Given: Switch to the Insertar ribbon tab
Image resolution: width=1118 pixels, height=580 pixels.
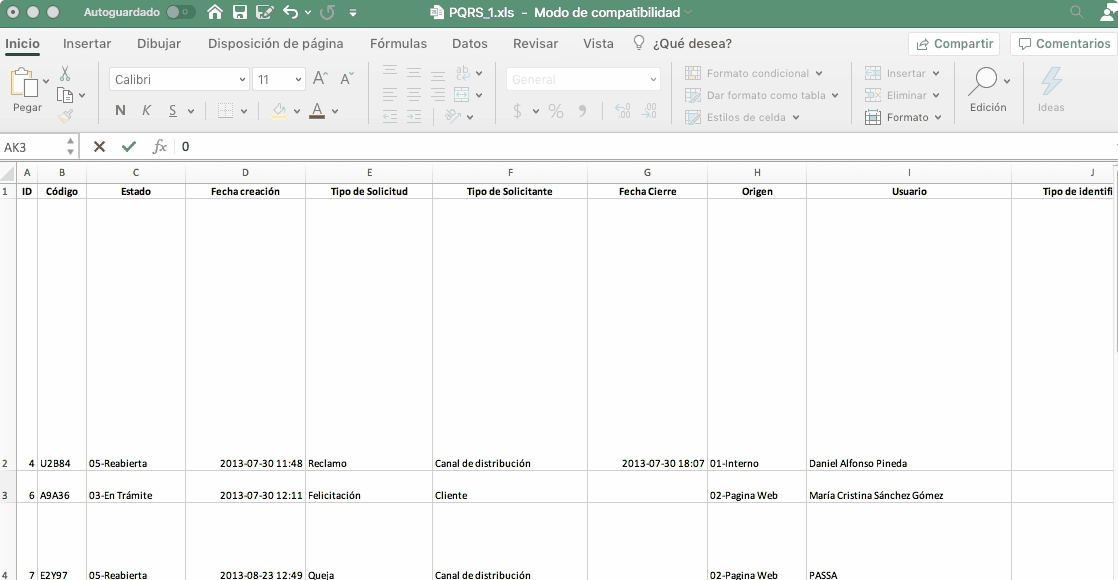Looking at the screenshot, I should point(87,44).
